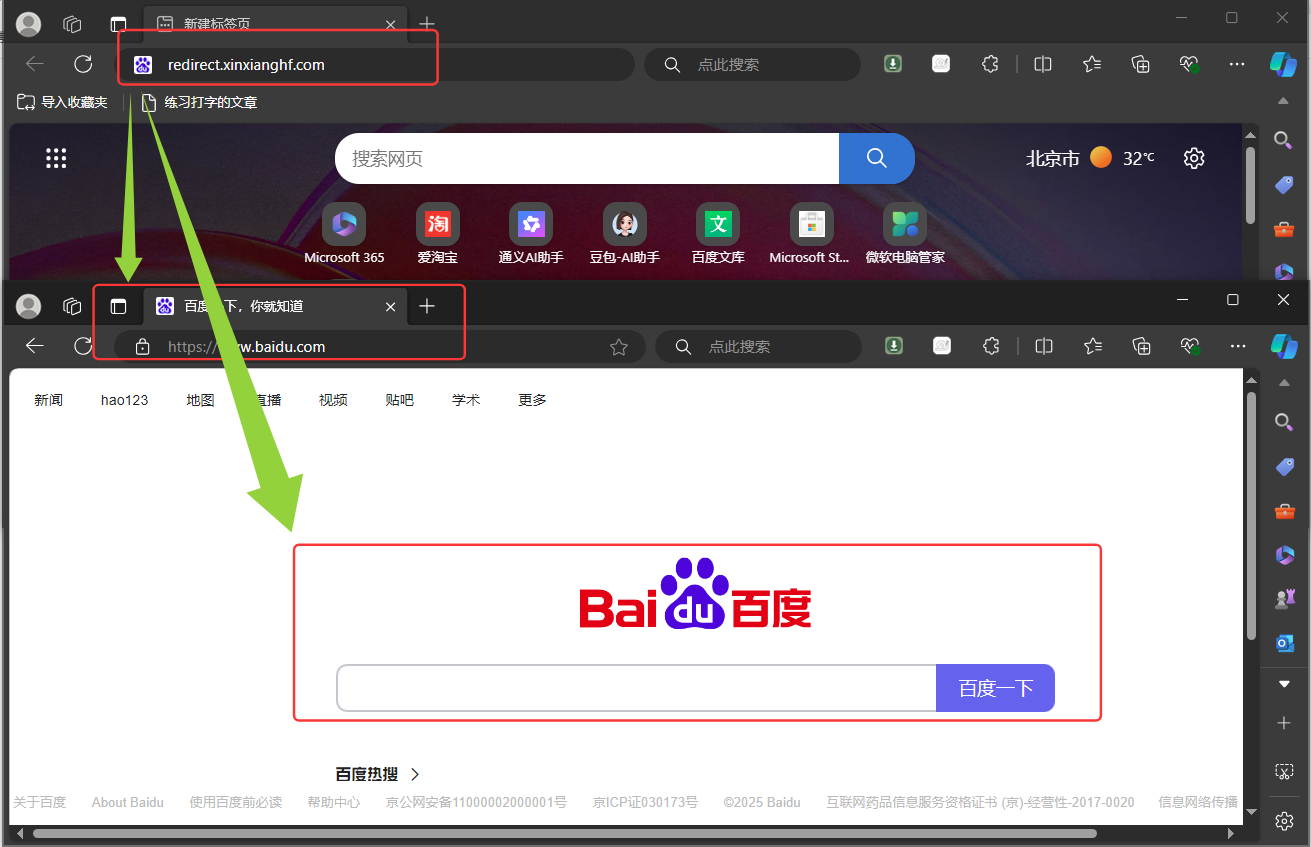Click back arrow in the top browser window

(35, 64)
